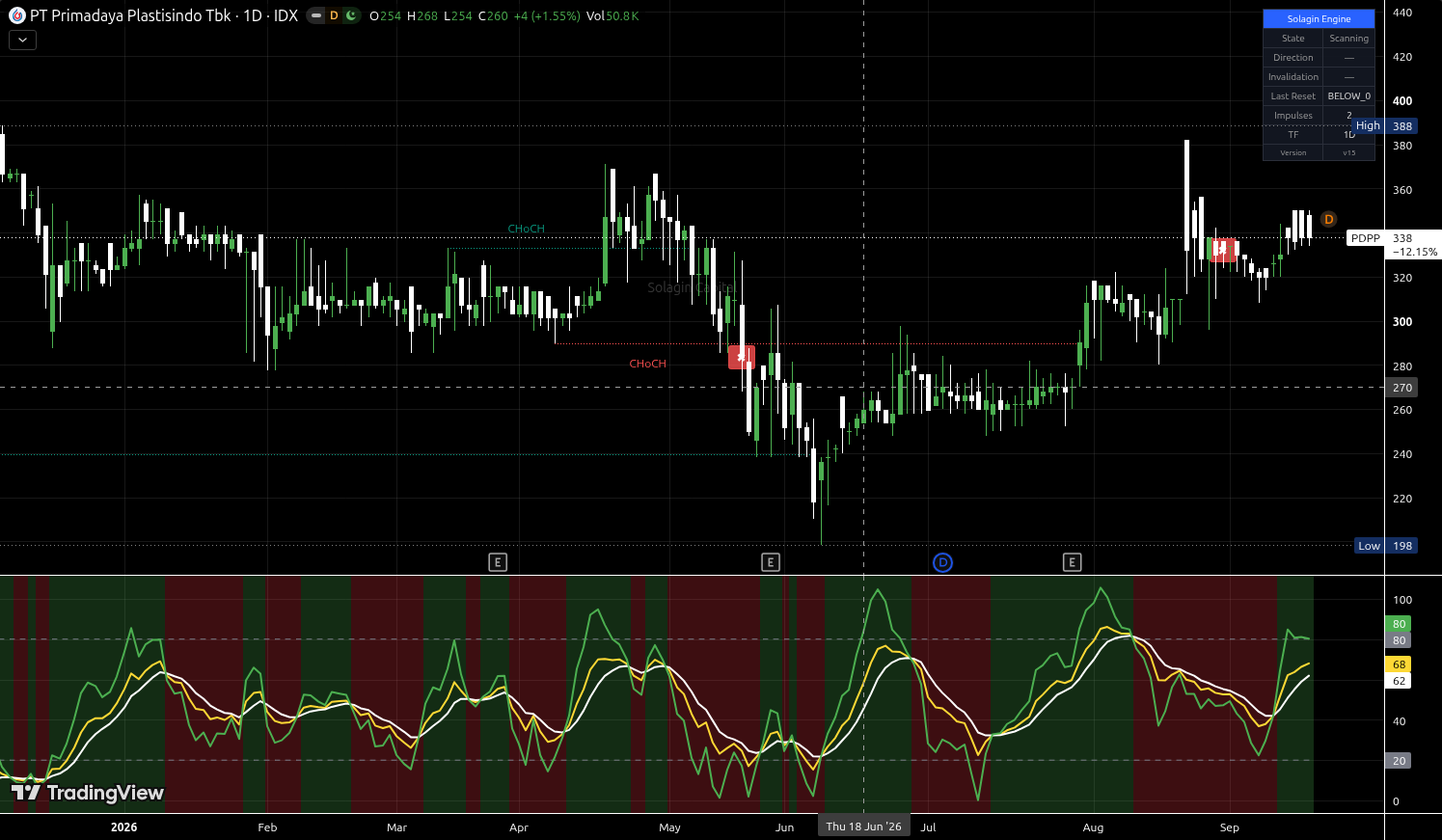Open the earnings E marker before June
This screenshot has width=1442, height=840.
pos(770,562)
